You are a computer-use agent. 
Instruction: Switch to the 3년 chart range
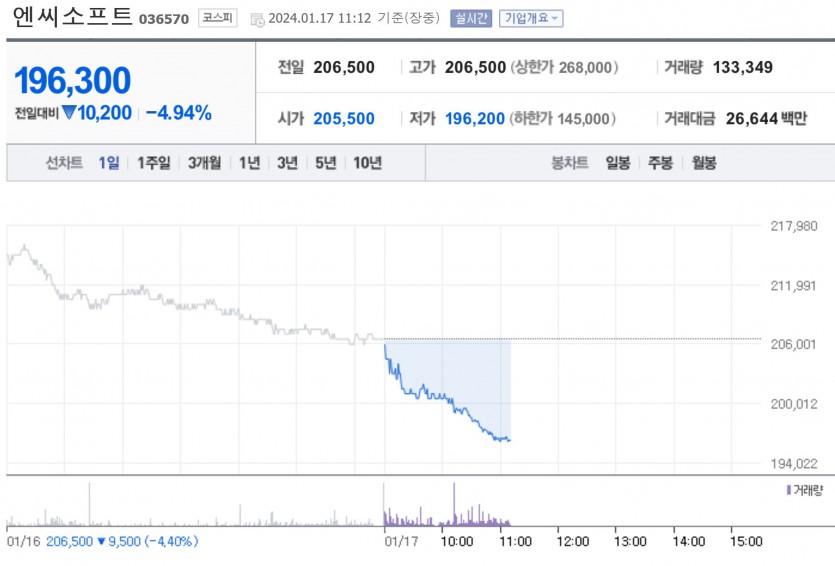tap(288, 163)
